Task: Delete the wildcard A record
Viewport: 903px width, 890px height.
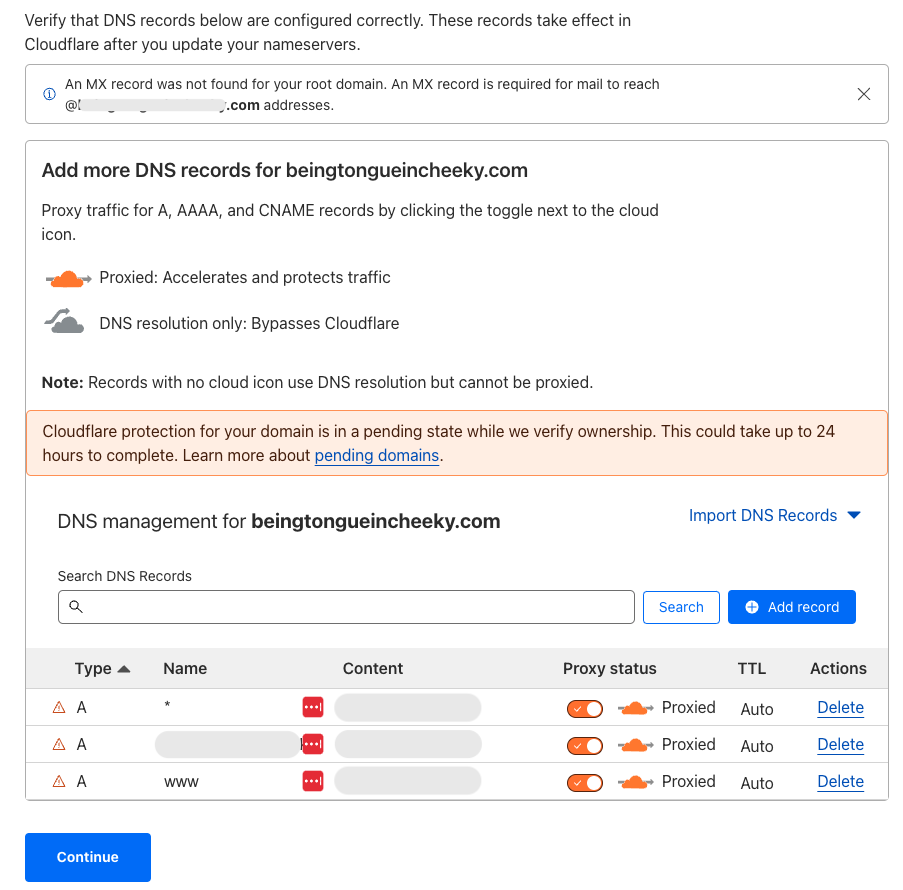Action: 840,707
